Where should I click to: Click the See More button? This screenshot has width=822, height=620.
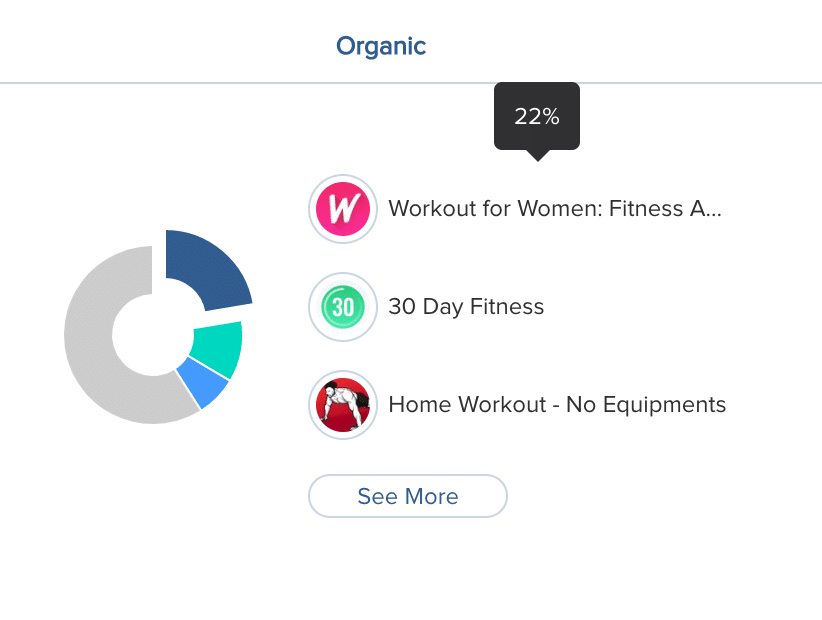(x=408, y=496)
